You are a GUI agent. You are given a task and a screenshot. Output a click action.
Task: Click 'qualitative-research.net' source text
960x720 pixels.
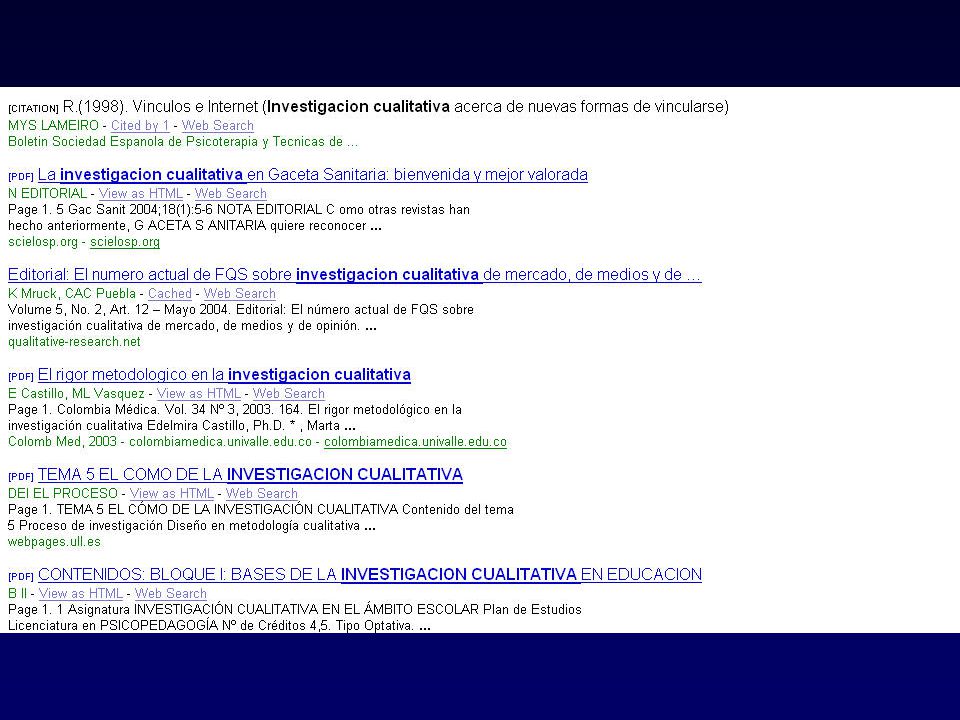74,342
